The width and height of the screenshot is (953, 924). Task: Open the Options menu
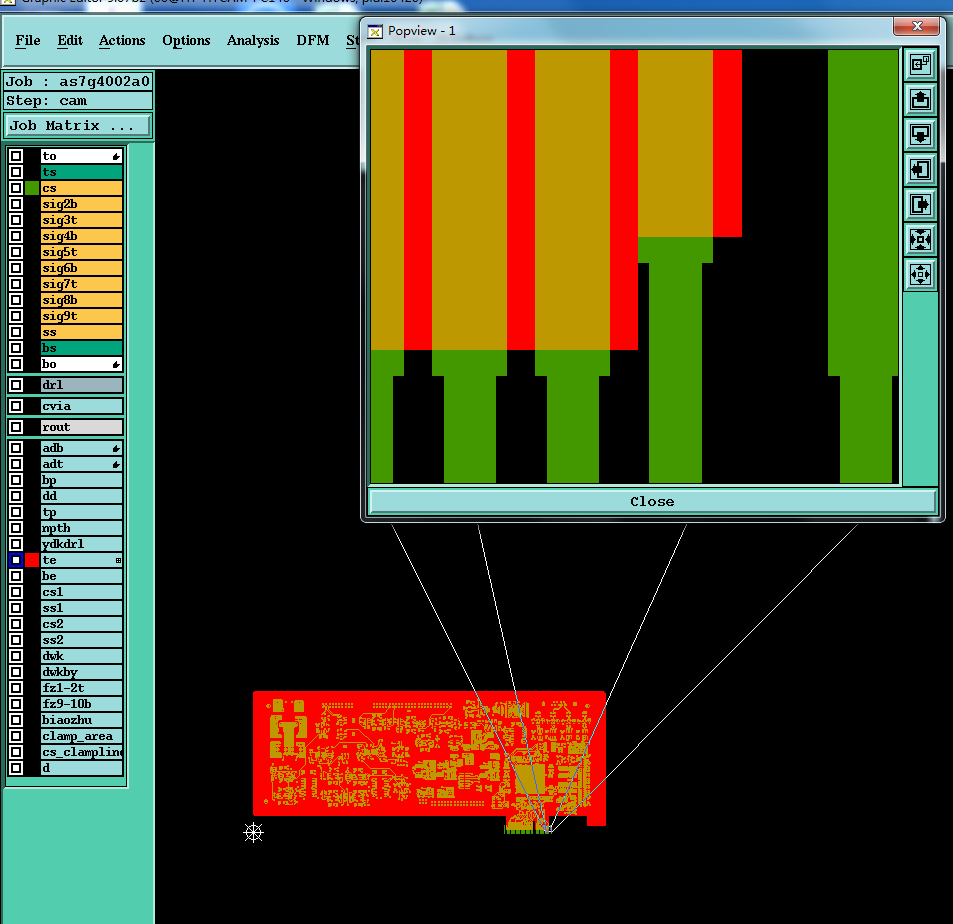186,41
